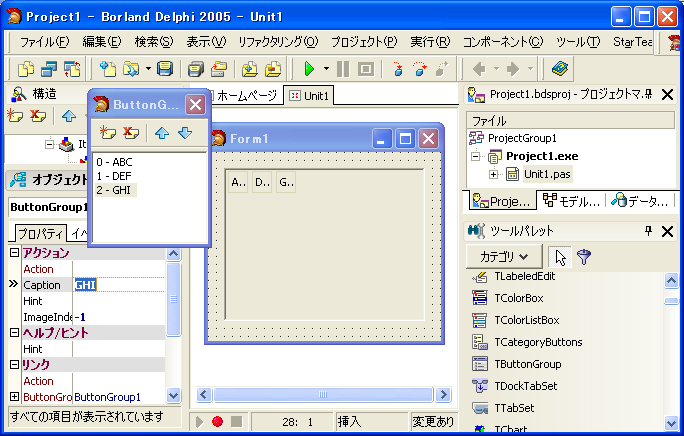Collapse the Project1.exe tree node

476,156
